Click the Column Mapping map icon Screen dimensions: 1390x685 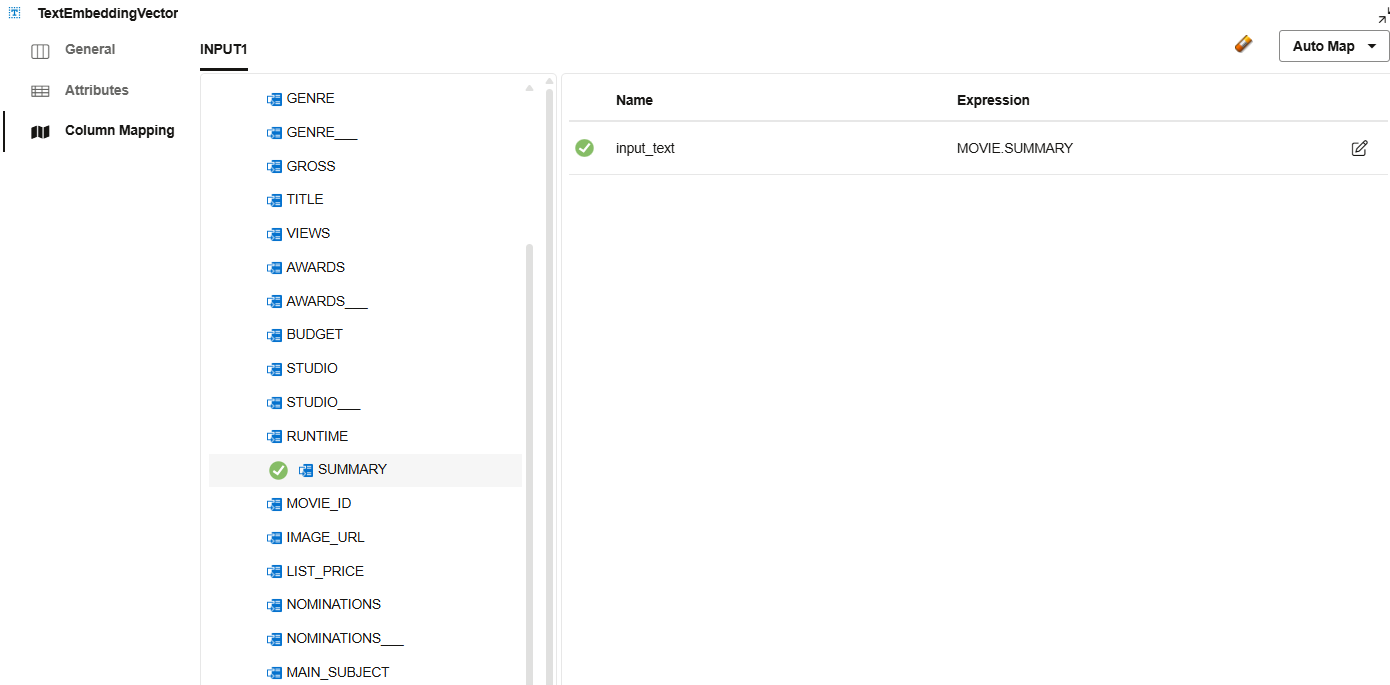click(x=40, y=131)
